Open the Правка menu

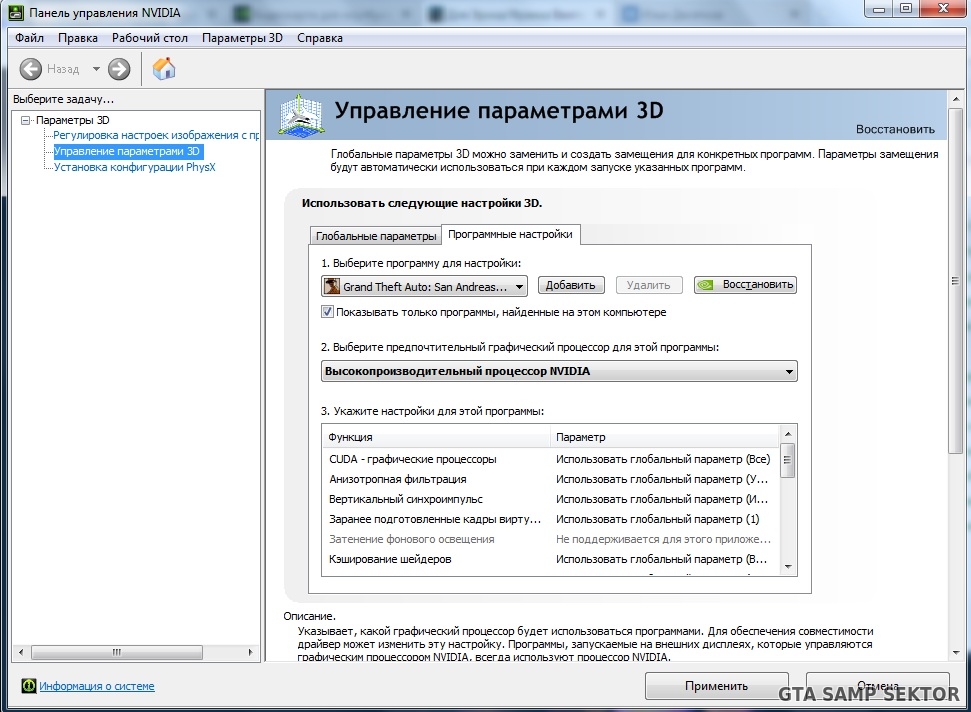pyautogui.click(x=78, y=38)
